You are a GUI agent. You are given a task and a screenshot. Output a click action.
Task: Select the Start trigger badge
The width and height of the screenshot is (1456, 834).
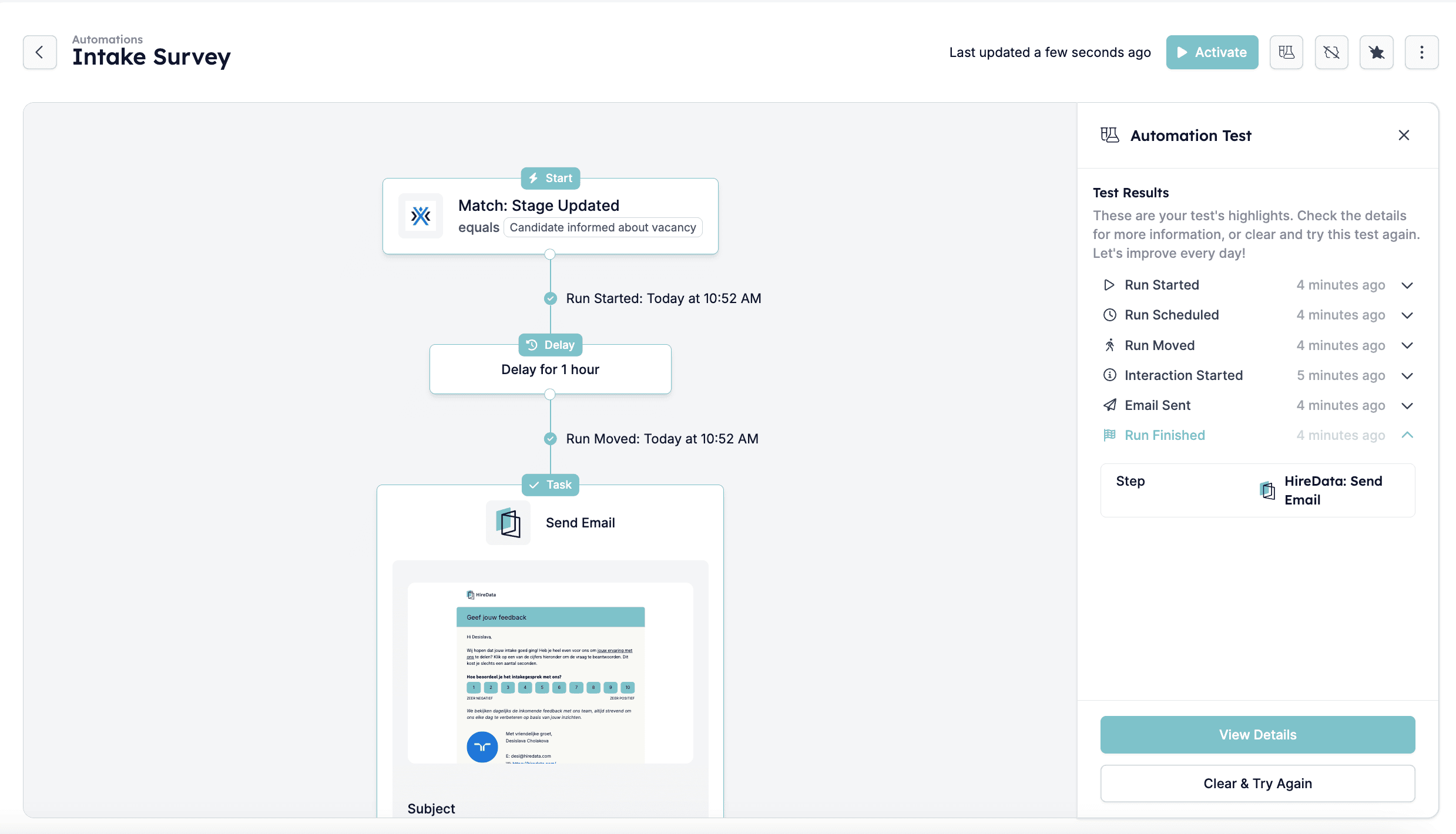(x=551, y=178)
